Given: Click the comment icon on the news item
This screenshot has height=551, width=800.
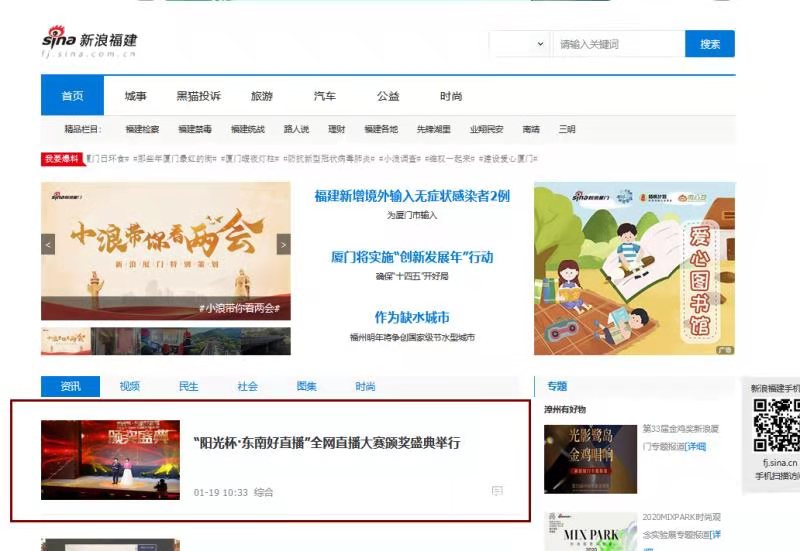Looking at the screenshot, I should (497, 491).
